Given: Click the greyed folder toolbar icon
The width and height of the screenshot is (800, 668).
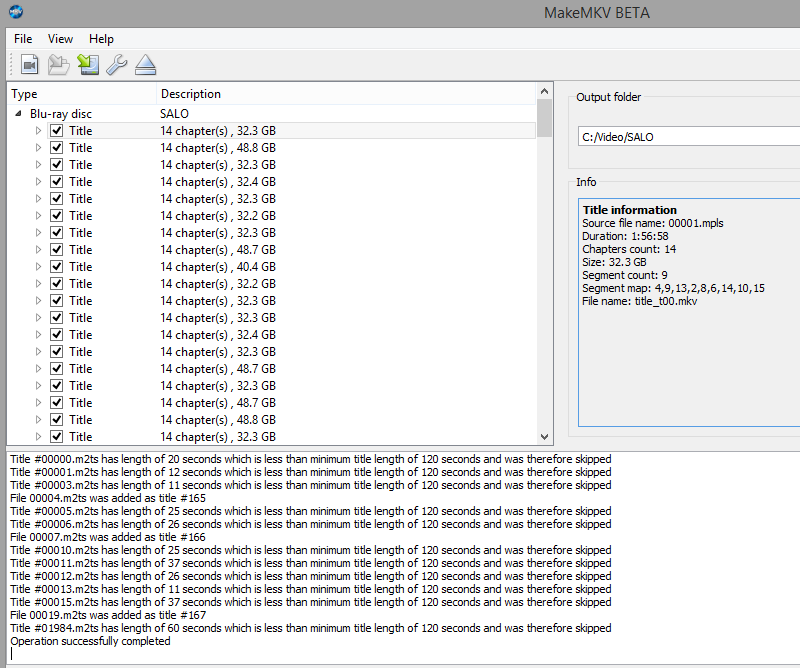Looking at the screenshot, I should [x=59, y=65].
